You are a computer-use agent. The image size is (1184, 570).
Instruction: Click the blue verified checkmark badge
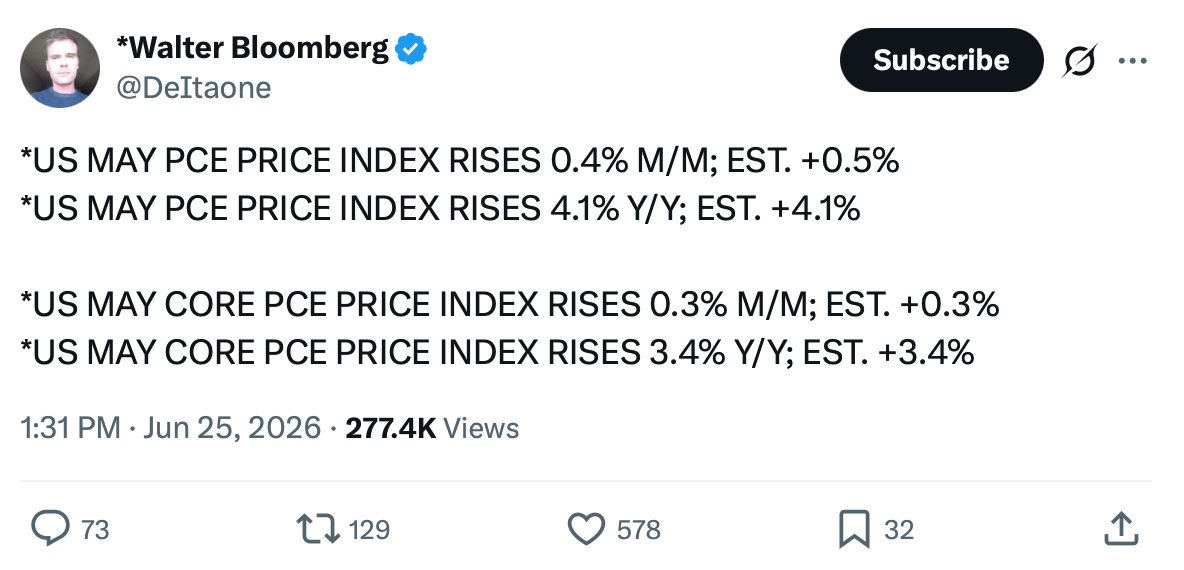coord(411,49)
